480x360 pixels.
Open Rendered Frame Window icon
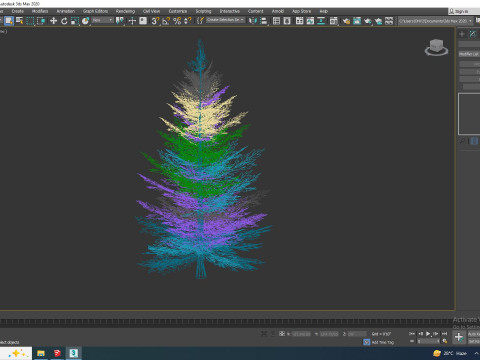[x=357, y=21]
